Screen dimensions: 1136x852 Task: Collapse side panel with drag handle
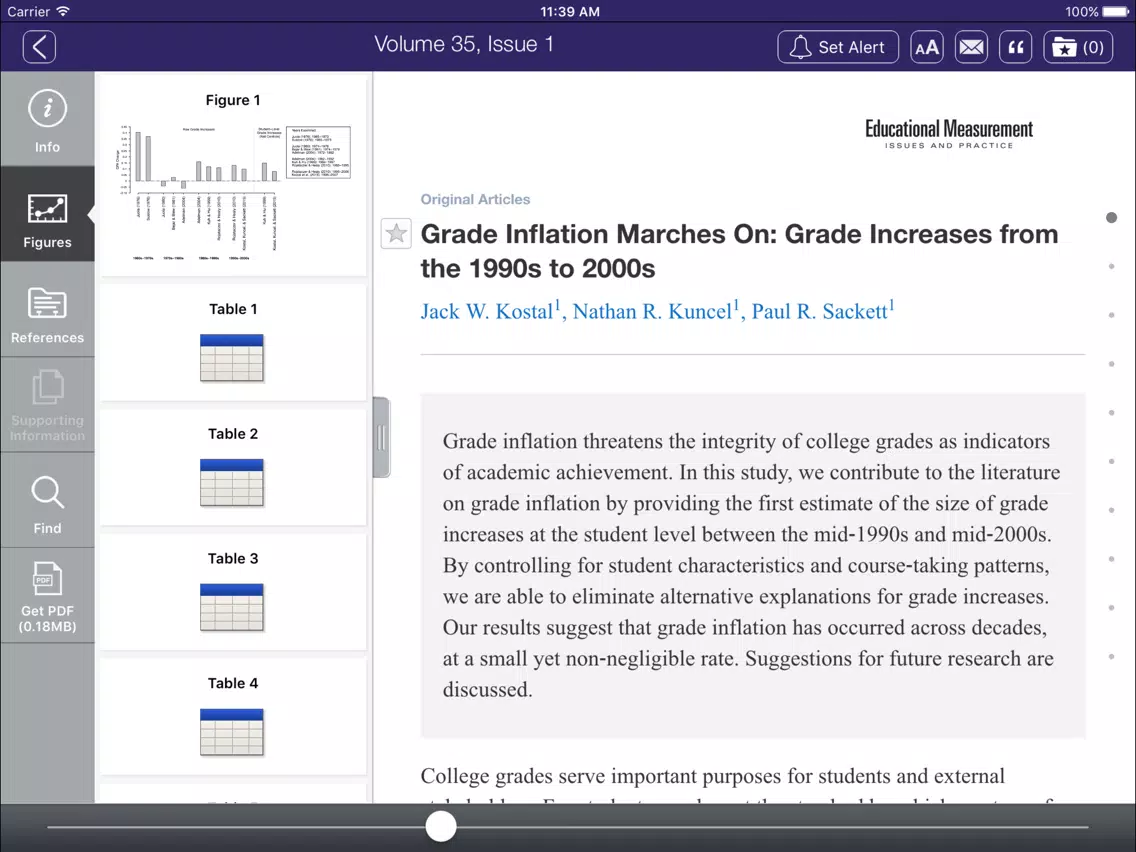tap(381, 437)
